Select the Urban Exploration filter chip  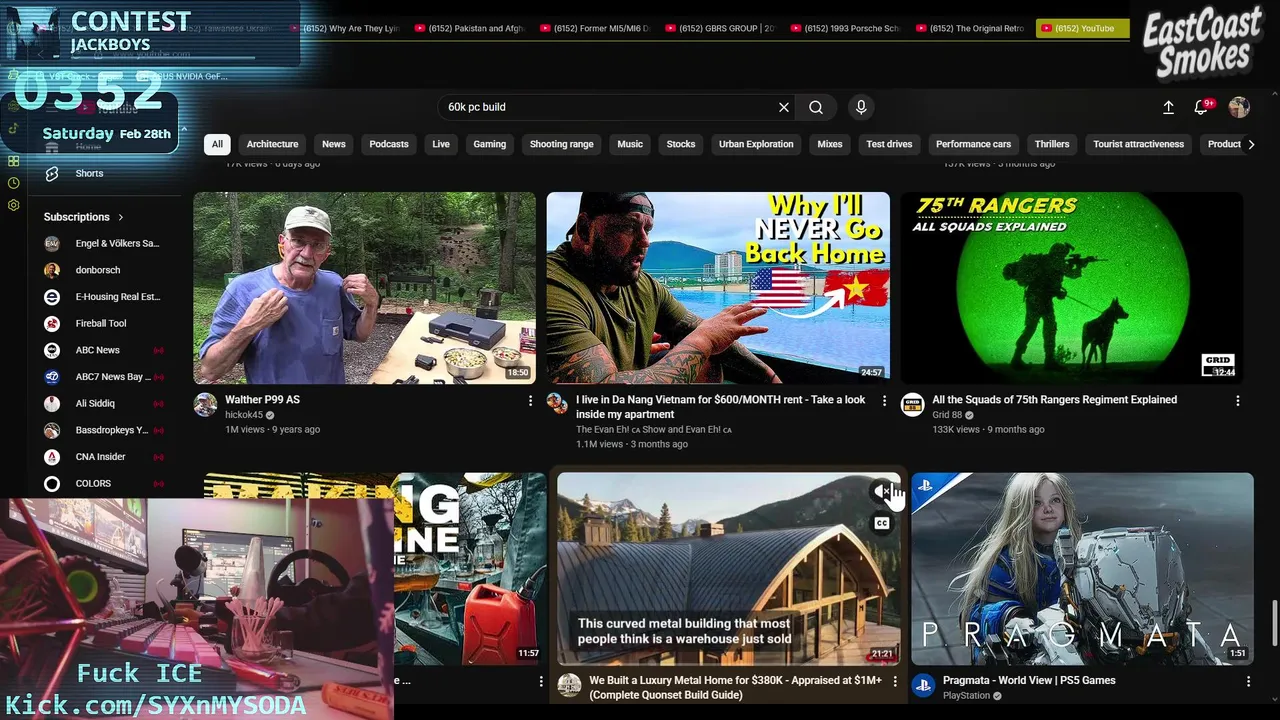tap(756, 144)
